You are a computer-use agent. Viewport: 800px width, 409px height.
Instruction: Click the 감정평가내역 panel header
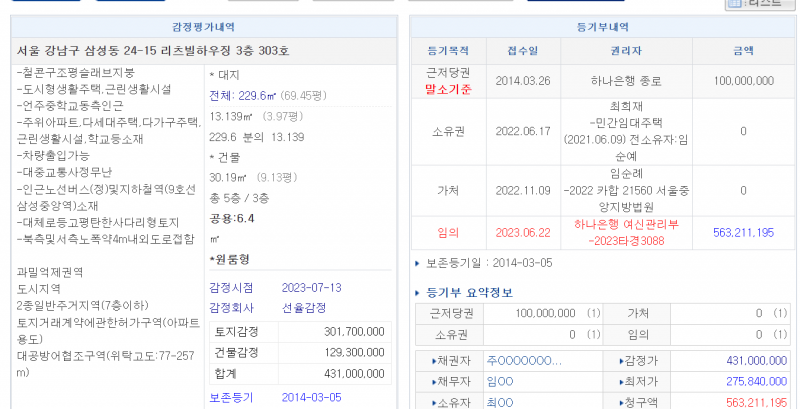coord(200,27)
